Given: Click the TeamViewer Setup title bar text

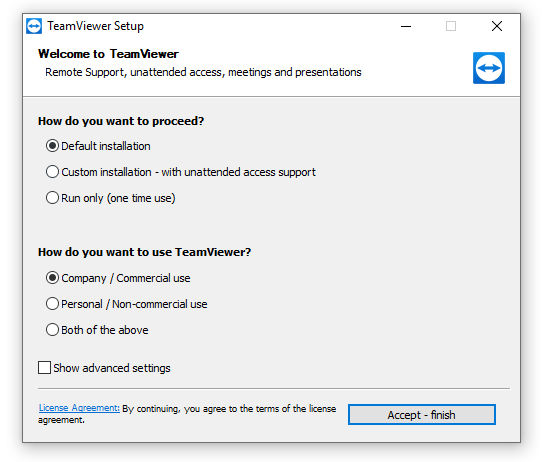Looking at the screenshot, I should click(x=96, y=26).
